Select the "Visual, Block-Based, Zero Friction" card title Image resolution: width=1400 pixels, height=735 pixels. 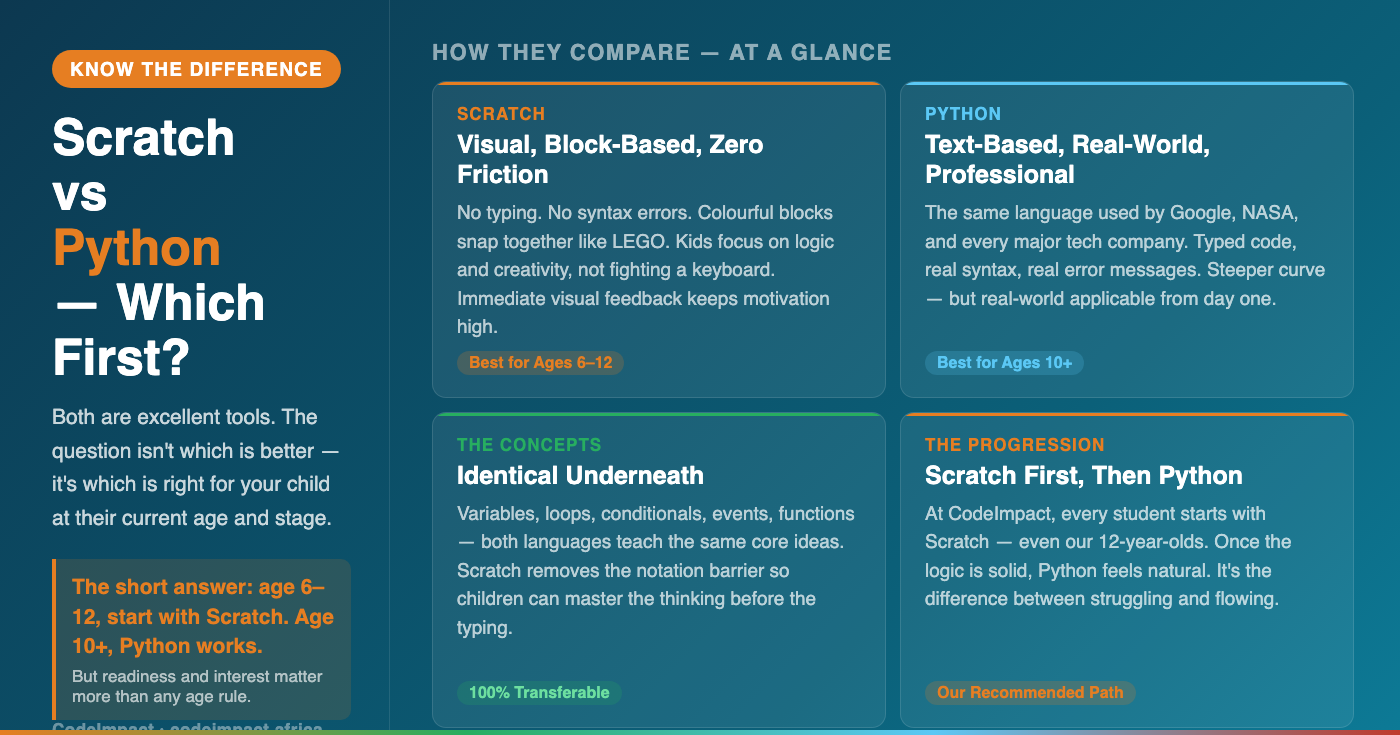610,160
